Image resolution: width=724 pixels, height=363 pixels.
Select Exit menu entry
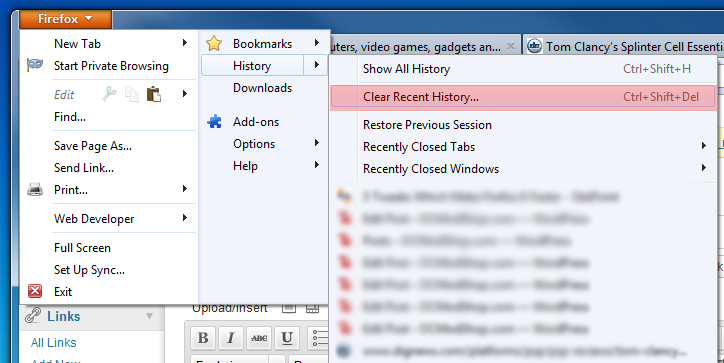tap(63, 292)
